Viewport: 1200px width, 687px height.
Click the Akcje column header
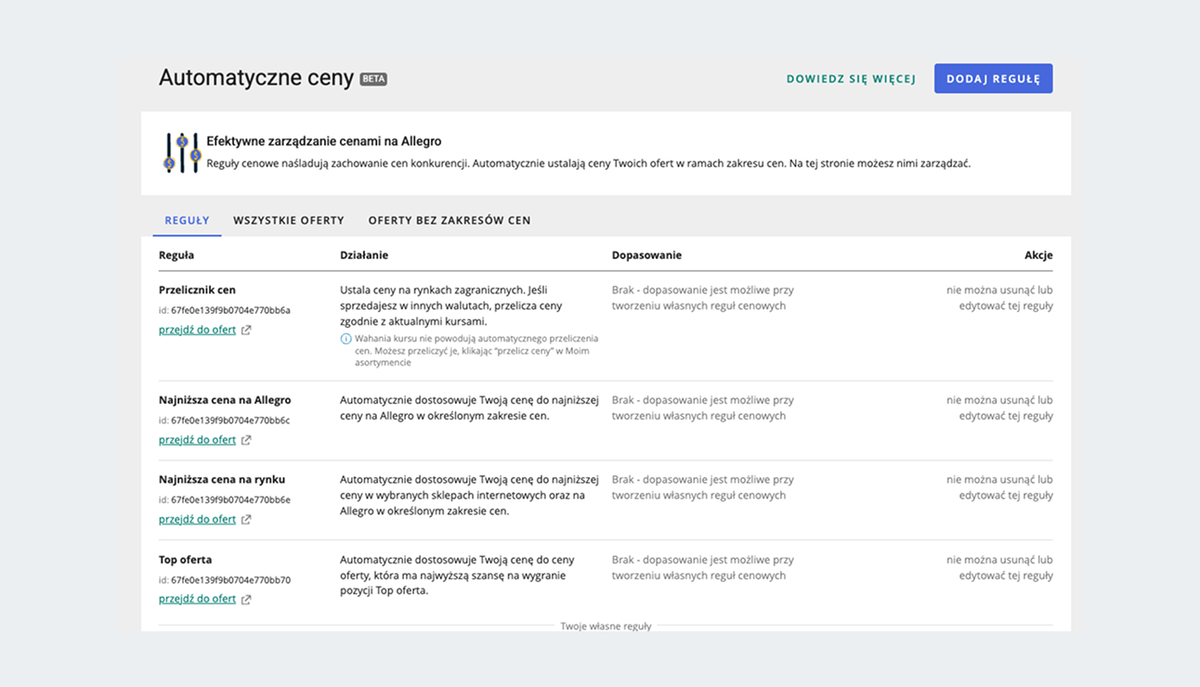coord(1038,255)
